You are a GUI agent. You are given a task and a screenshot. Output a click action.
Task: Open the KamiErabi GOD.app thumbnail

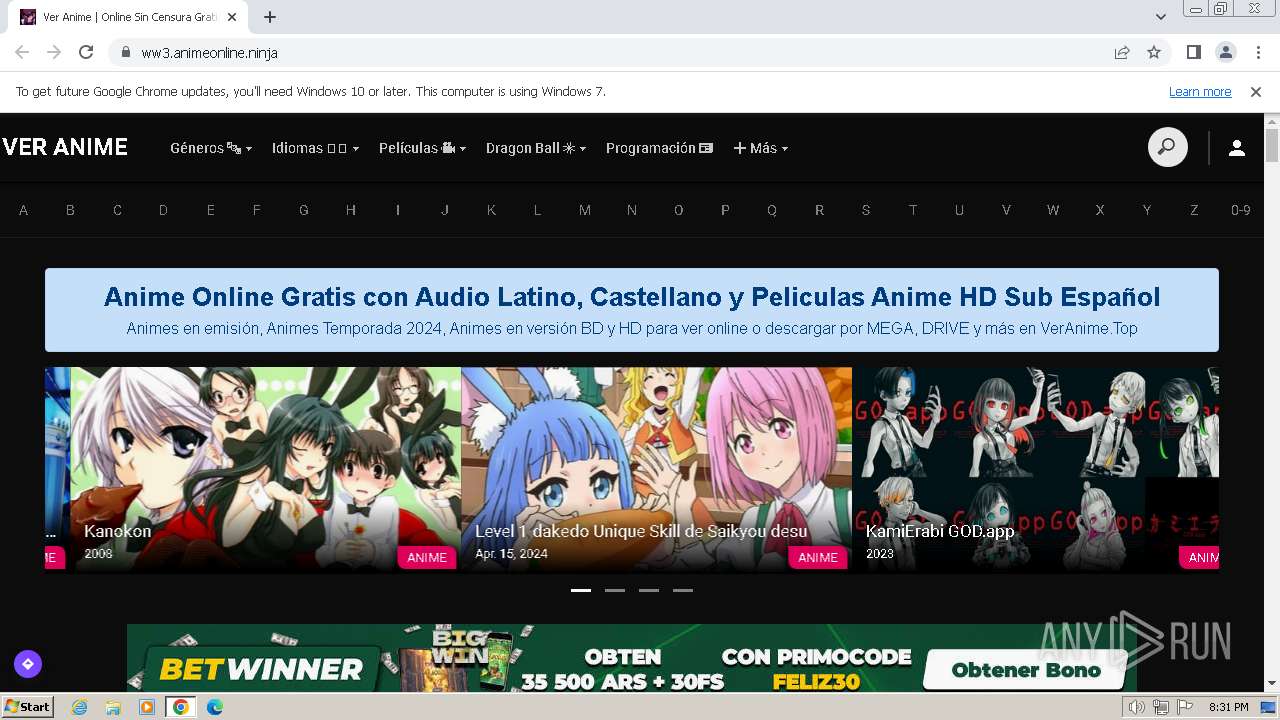click(x=1035, y=469)
